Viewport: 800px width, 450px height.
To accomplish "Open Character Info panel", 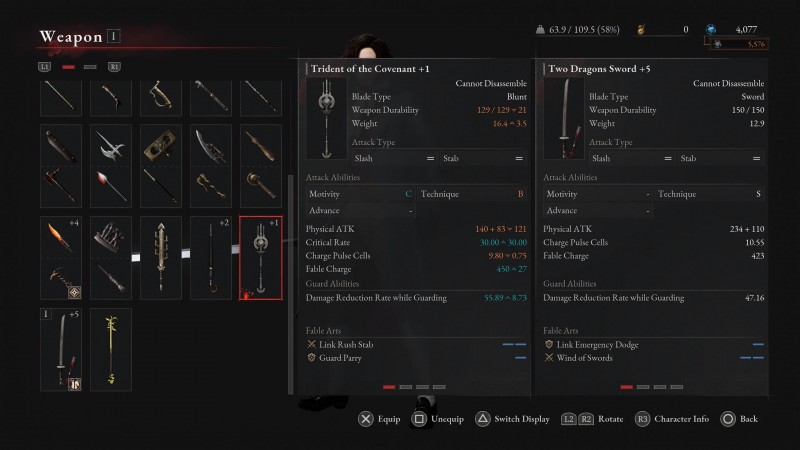I will coord(672,419).
